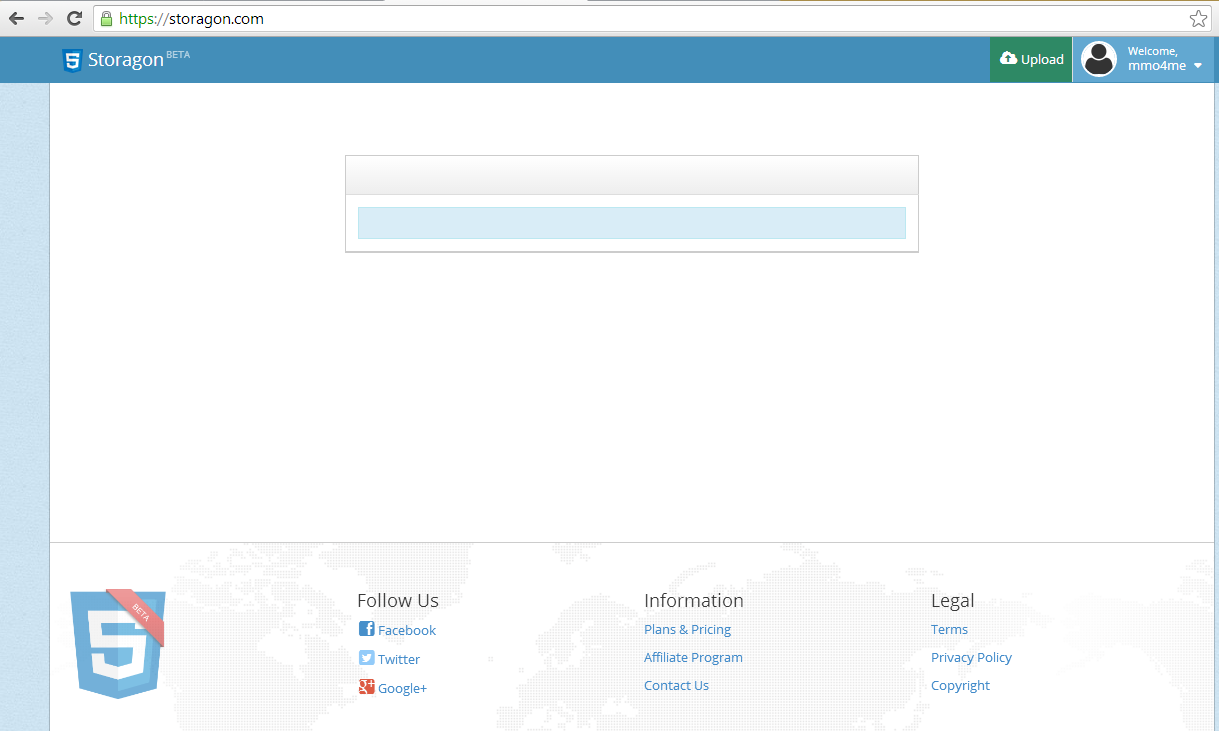Click the browser forward arrow
The image size is (1219, 731).
click(45, 18)
